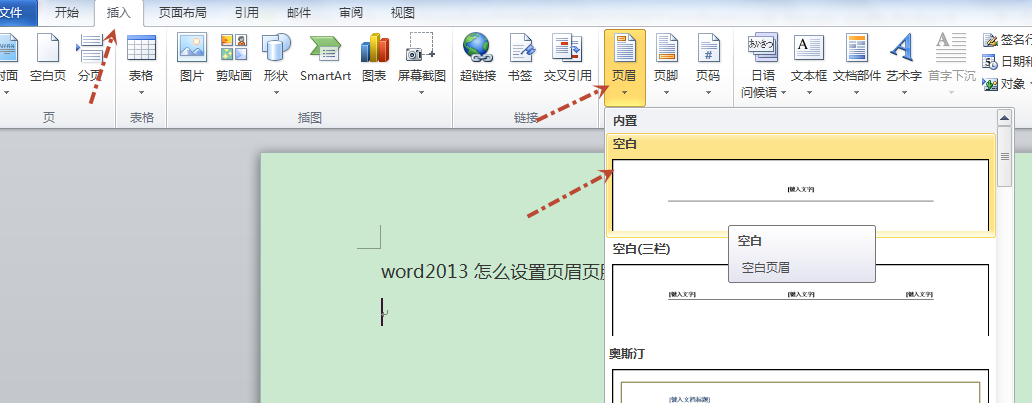Click the 内置 gallery section heading
The image size is (1032, 403).
(625, 121)
